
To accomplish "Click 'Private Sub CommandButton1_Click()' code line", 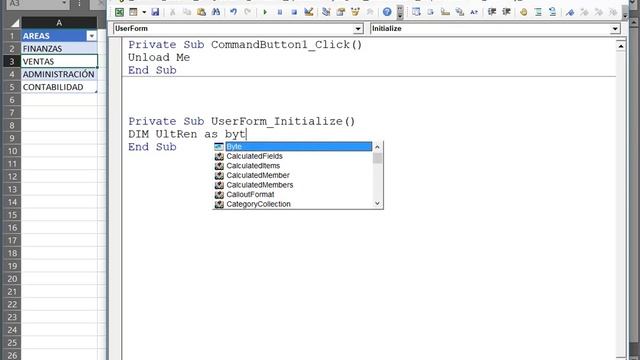I will tap(245, 45).
